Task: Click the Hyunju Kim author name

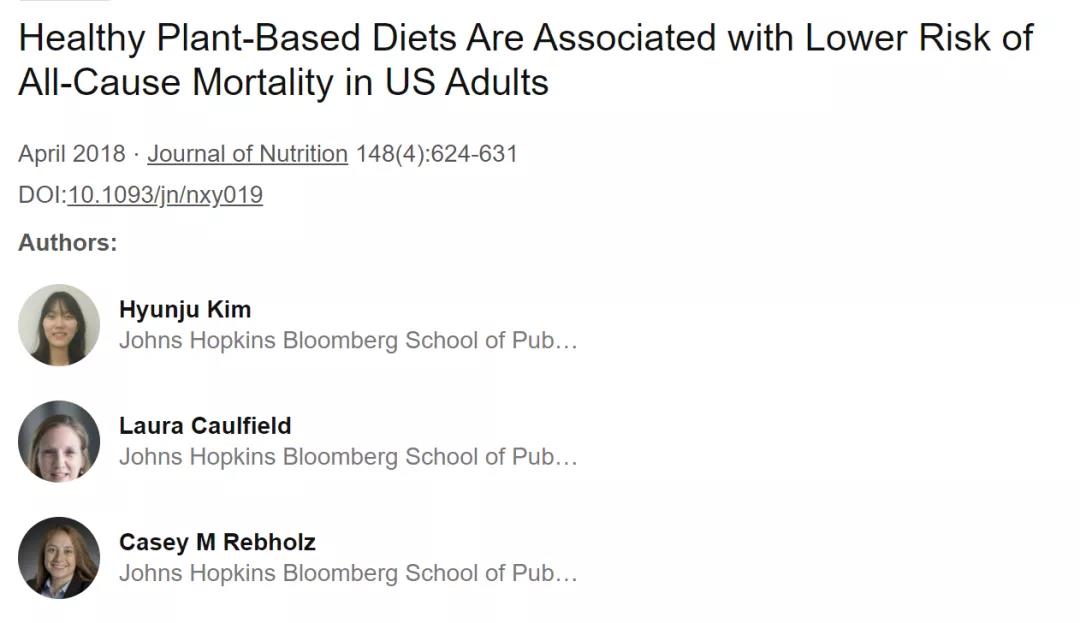Action: (185, 310)
